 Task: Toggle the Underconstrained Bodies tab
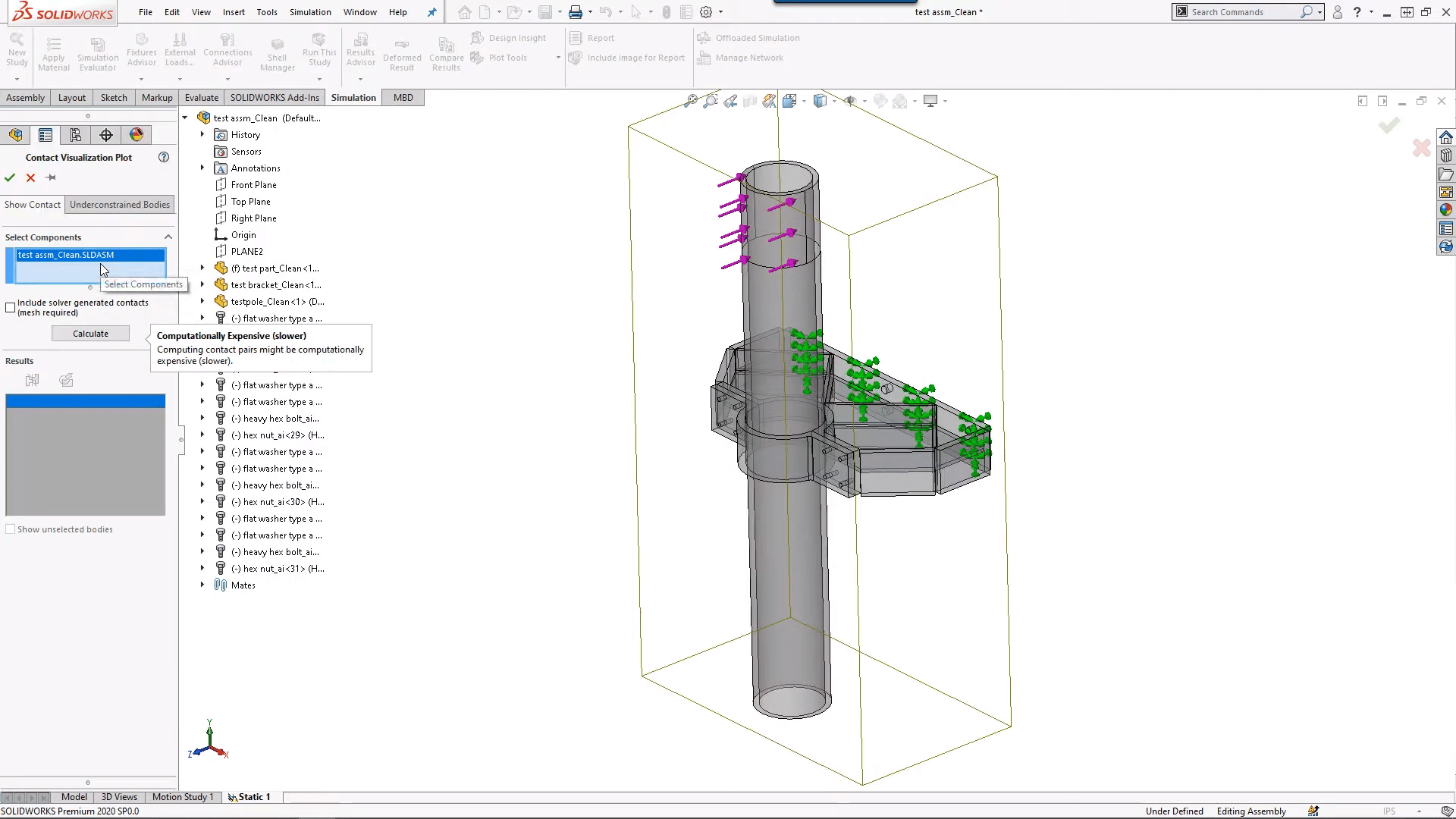click(119, 204)
